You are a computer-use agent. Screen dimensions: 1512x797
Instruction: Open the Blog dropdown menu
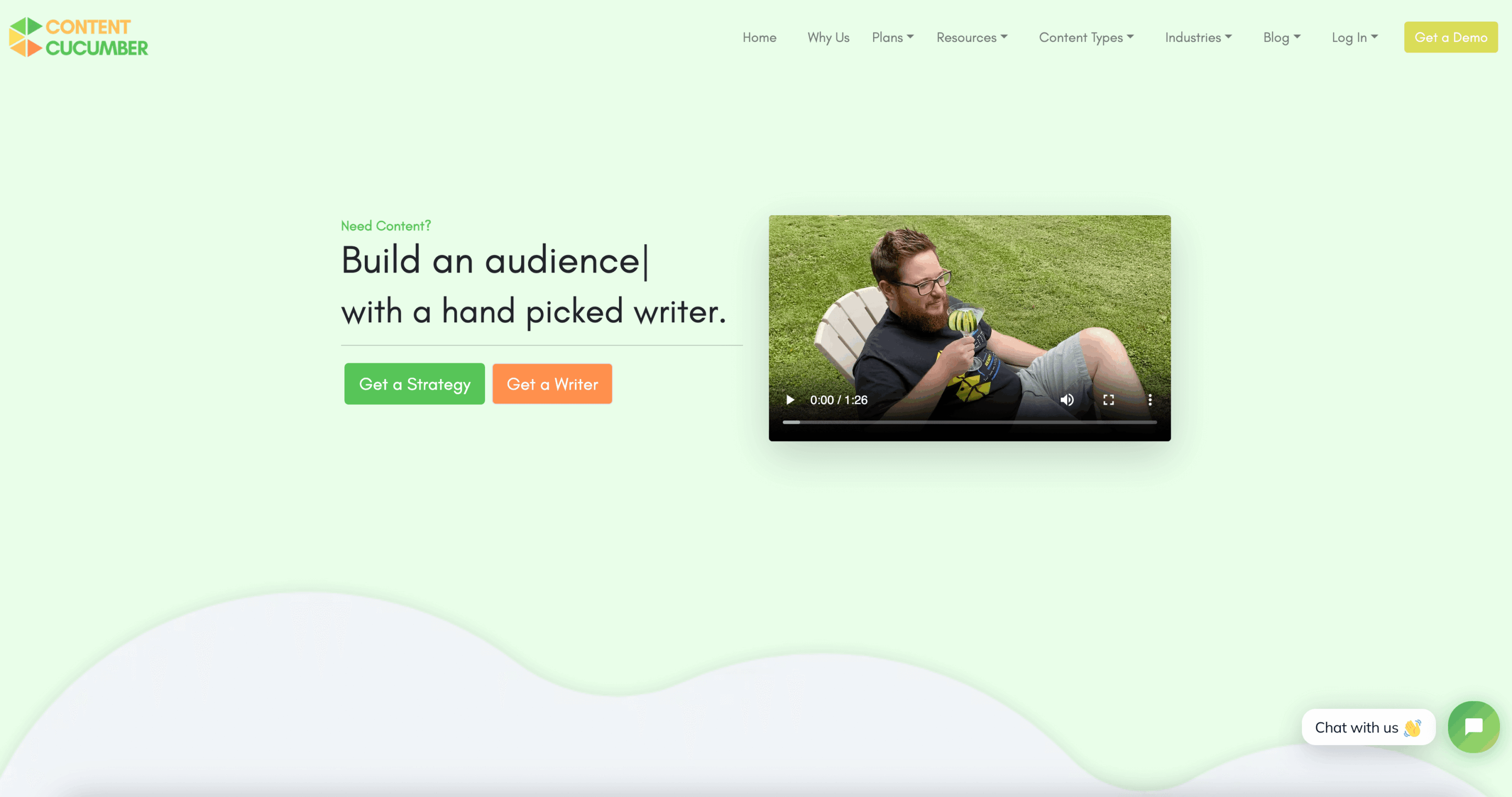1281,37
